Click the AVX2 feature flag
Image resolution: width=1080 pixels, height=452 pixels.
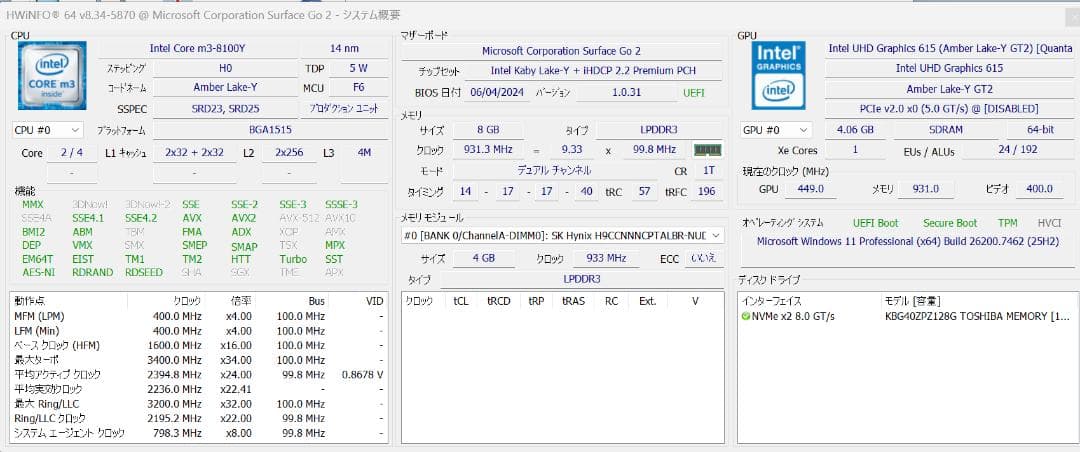click(243, 218)
